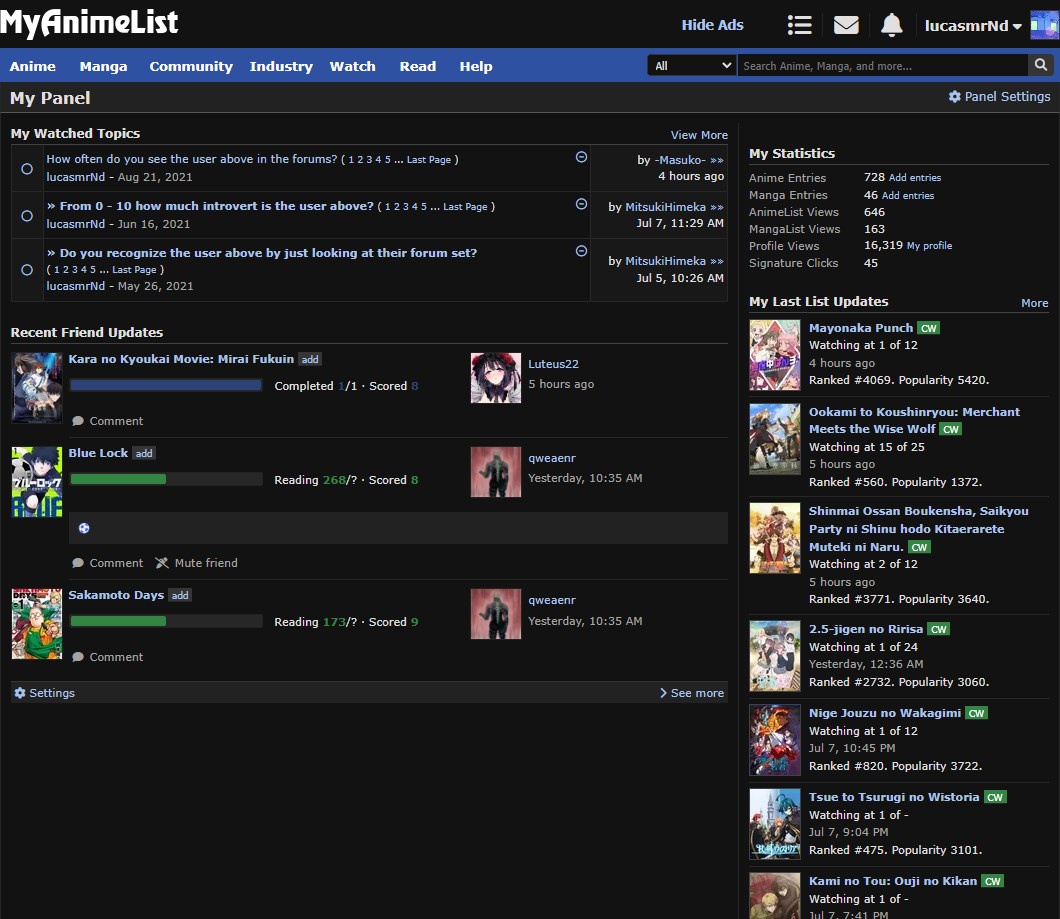1060x919 pixels.
Task: Jump to last post by -Masuko-
Action: pos(717,160)
